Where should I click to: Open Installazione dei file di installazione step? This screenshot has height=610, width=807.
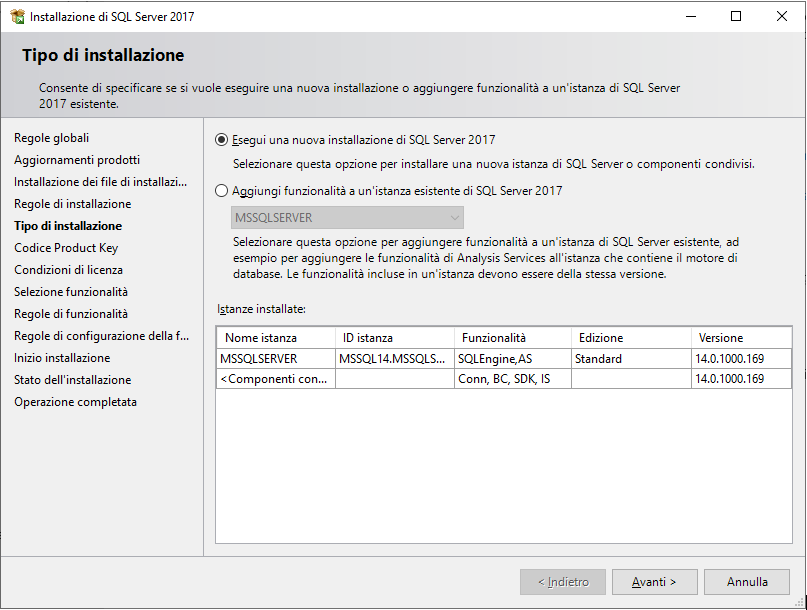click(x=100, y=182)
